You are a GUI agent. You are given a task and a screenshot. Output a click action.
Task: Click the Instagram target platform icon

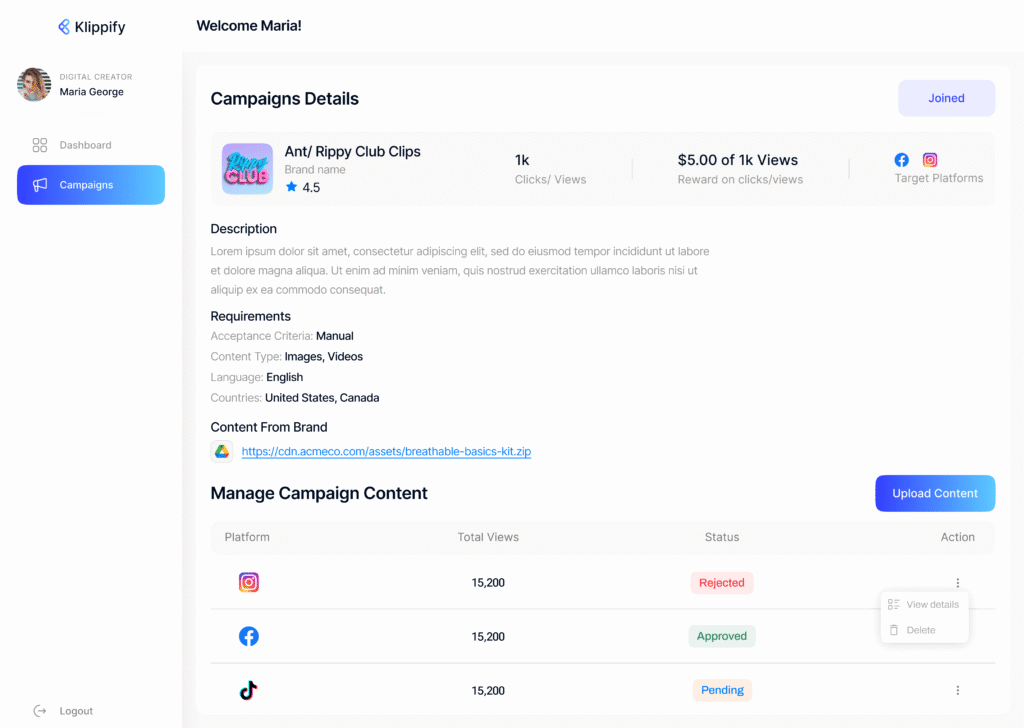pos(930,160)
